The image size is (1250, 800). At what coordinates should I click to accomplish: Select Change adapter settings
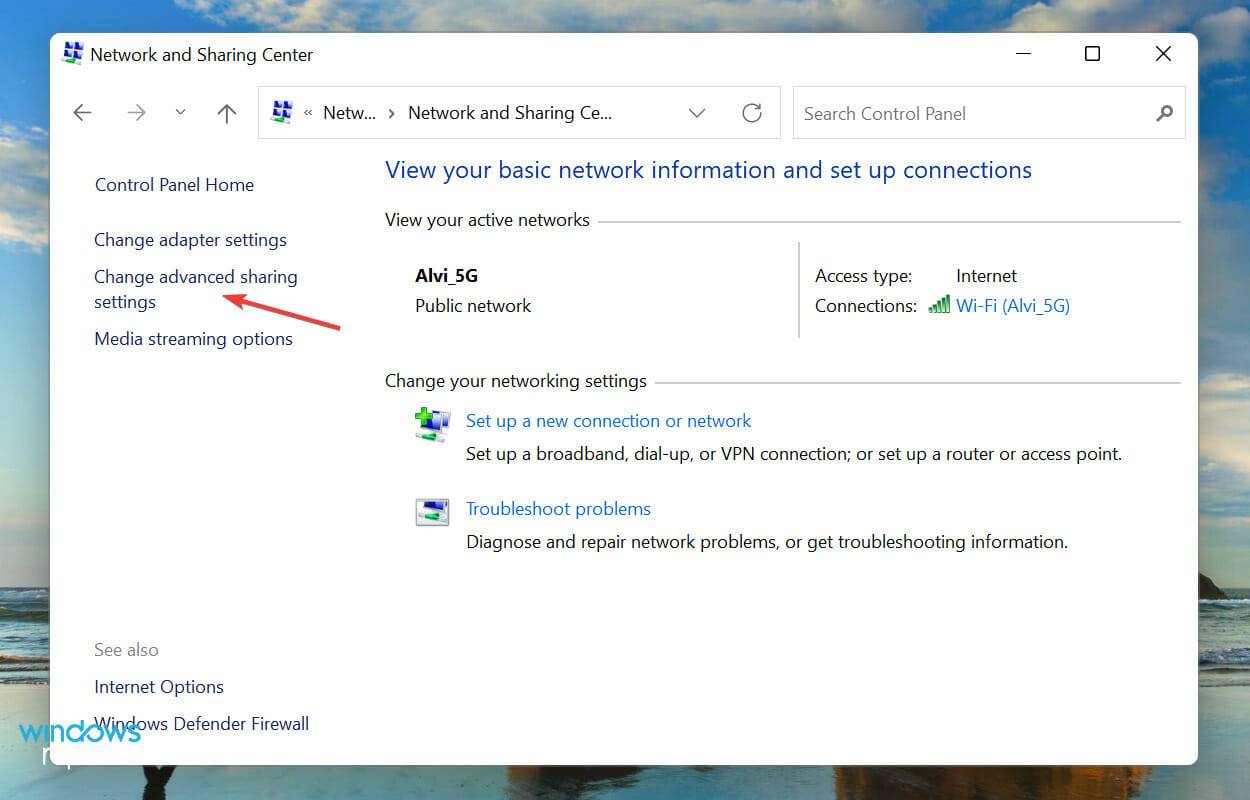(x=190, y=240)
